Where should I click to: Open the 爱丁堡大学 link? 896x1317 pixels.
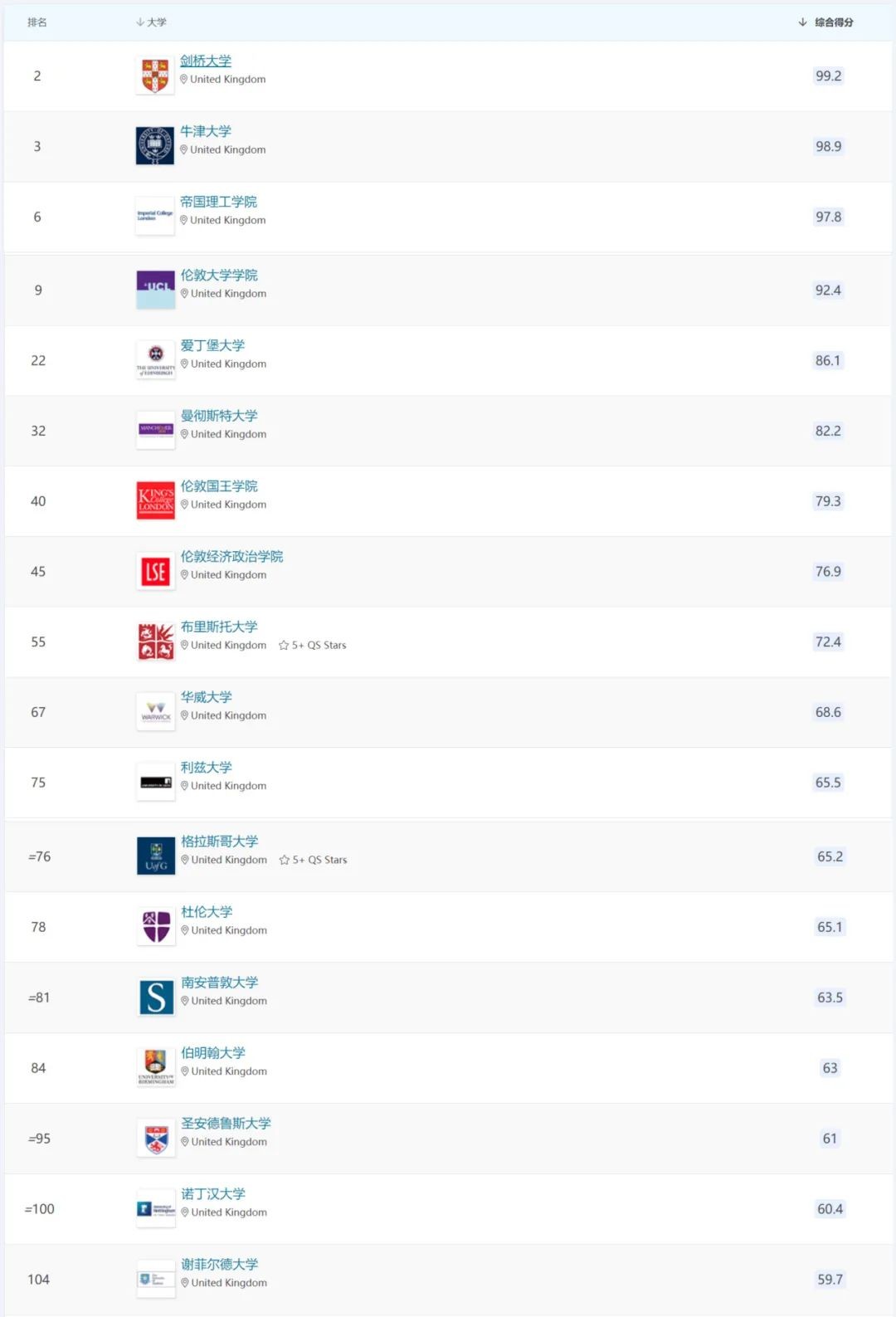coord(212,345)
